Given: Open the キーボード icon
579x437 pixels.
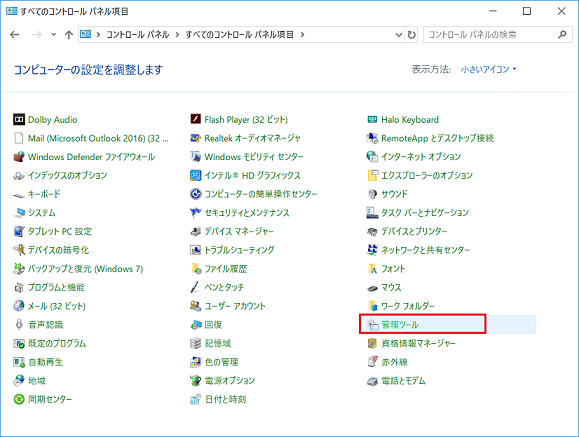Looking at the screenshot, I should (x=19, y=194).
